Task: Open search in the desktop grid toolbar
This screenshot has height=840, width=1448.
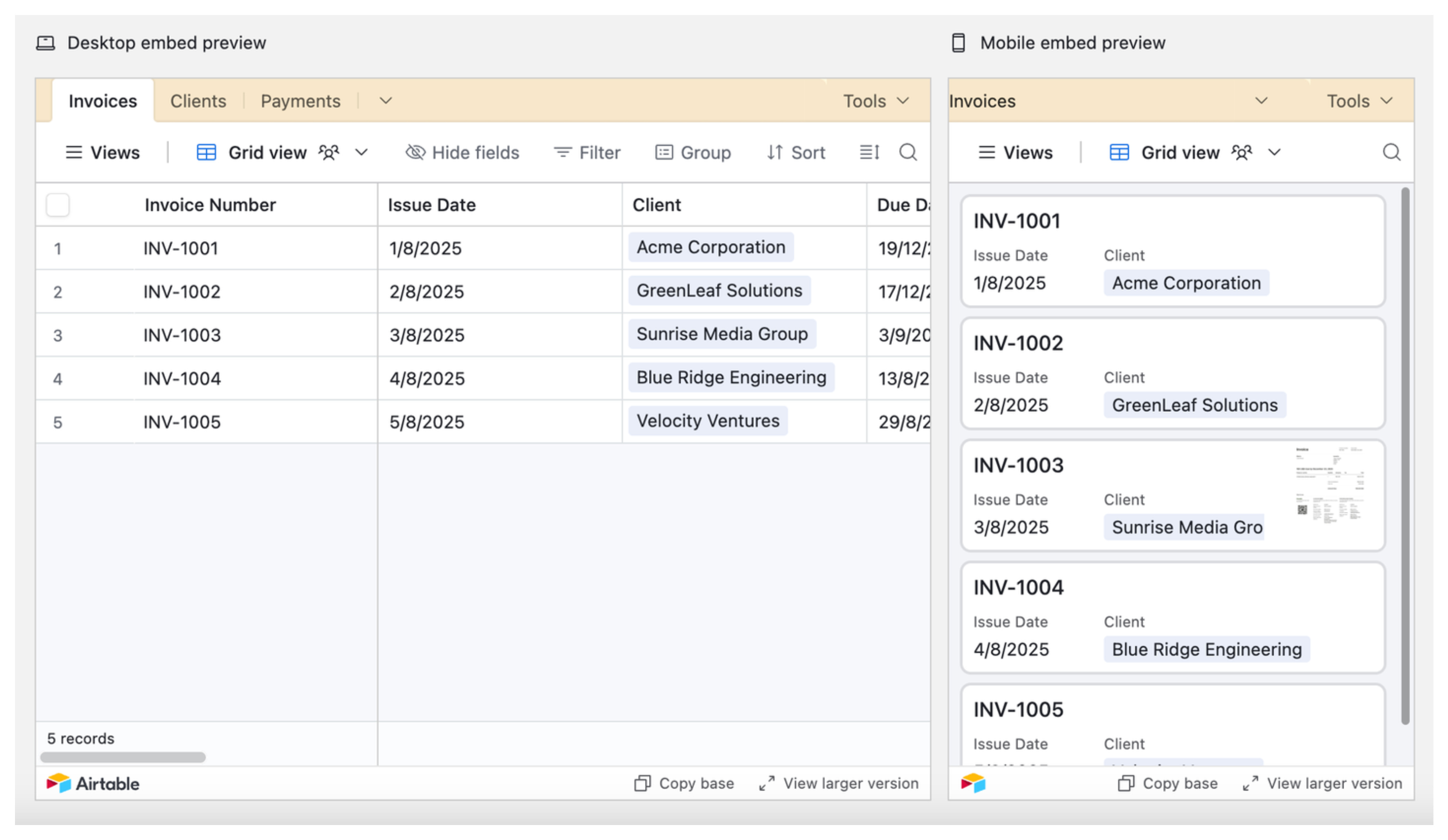Action: [x=908, y=152]
